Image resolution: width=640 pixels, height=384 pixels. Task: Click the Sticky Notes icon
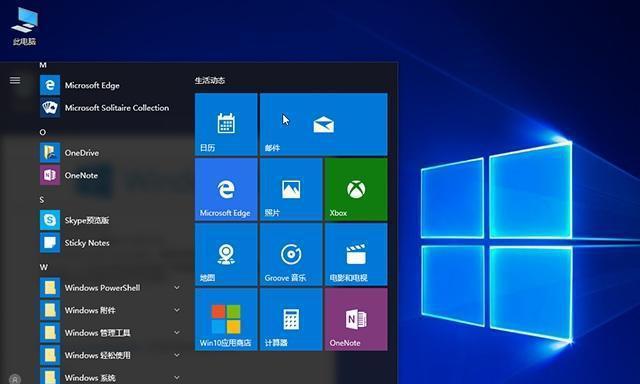(x=50, y=243)
